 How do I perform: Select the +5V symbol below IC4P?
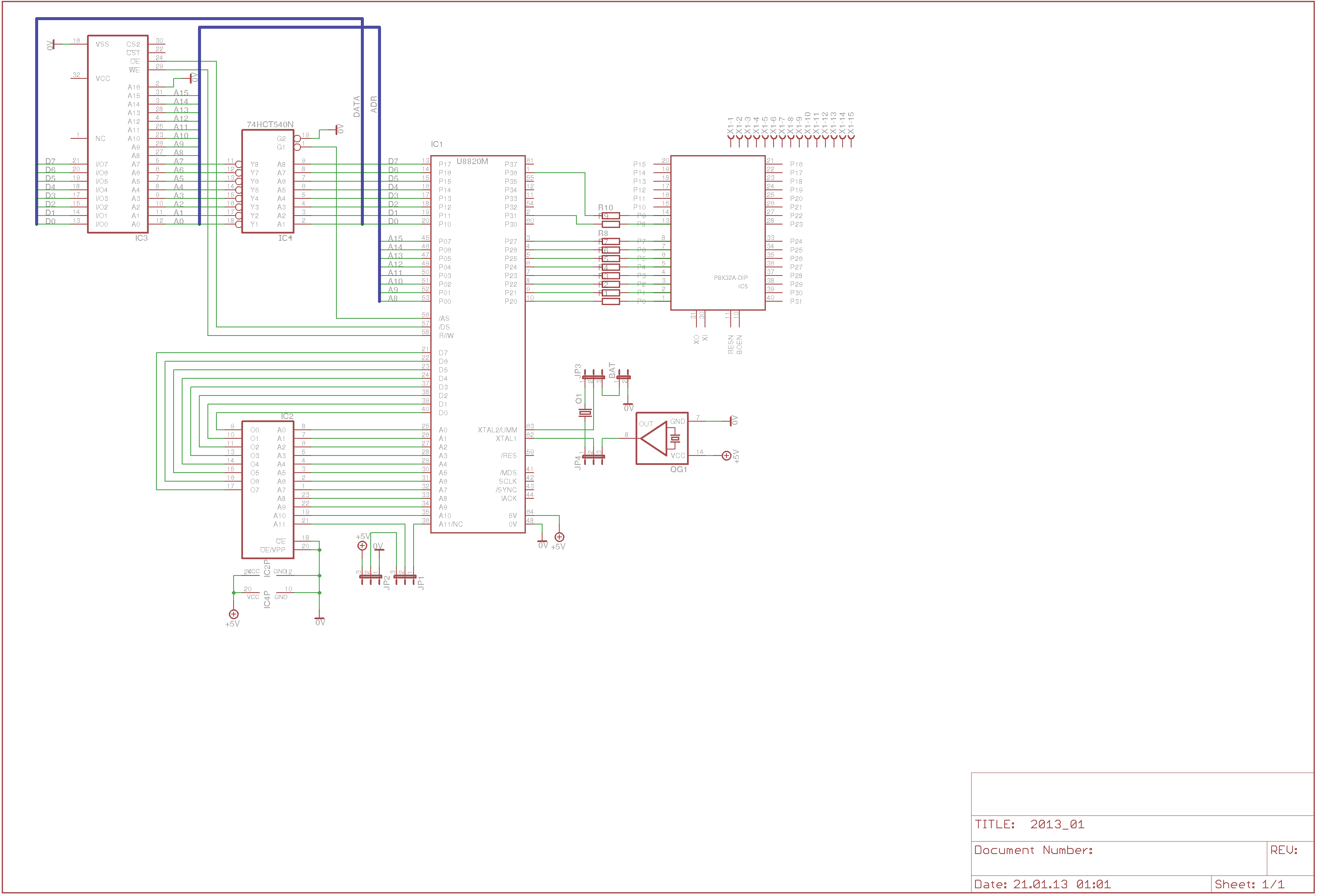coord(234,614)
